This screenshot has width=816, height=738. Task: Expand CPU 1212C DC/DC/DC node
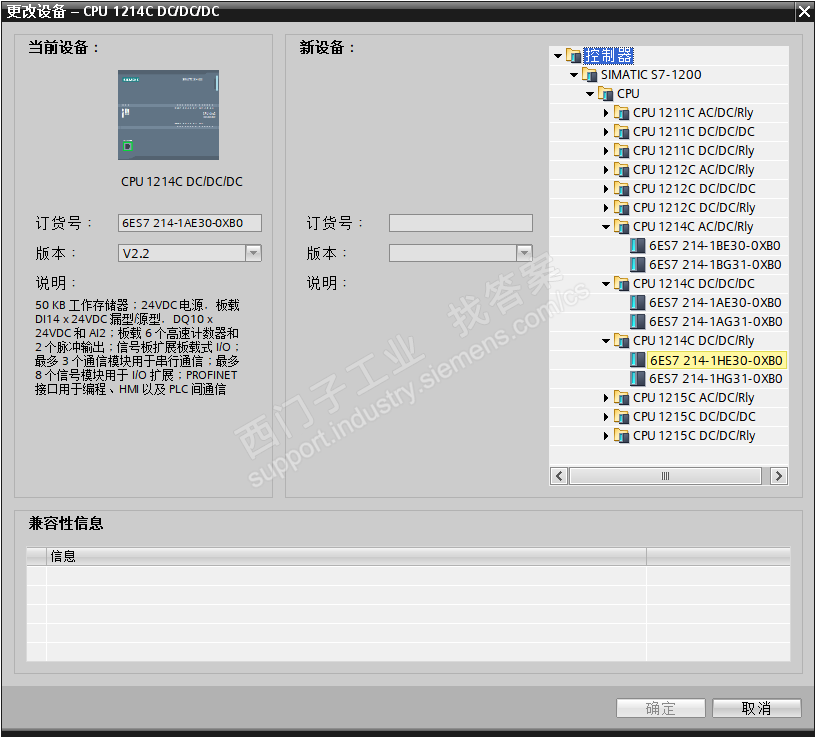click(606, 189)
